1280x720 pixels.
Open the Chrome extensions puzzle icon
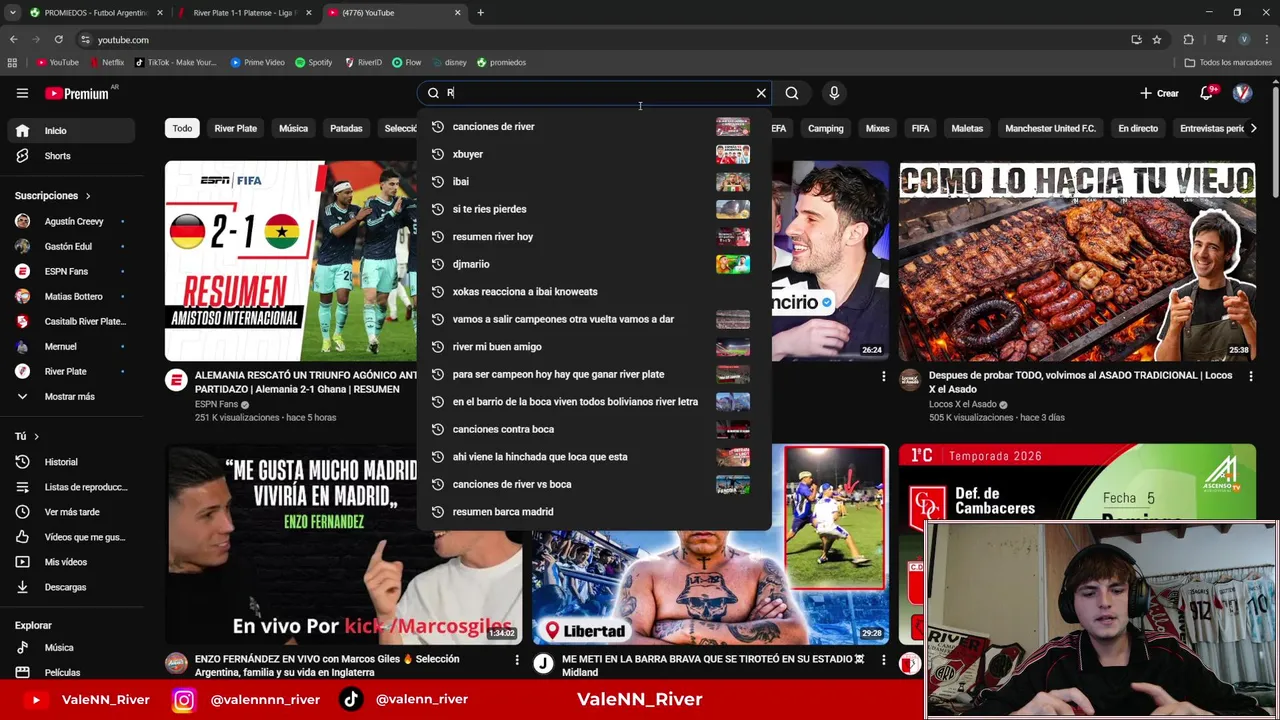pos(1188,40)
